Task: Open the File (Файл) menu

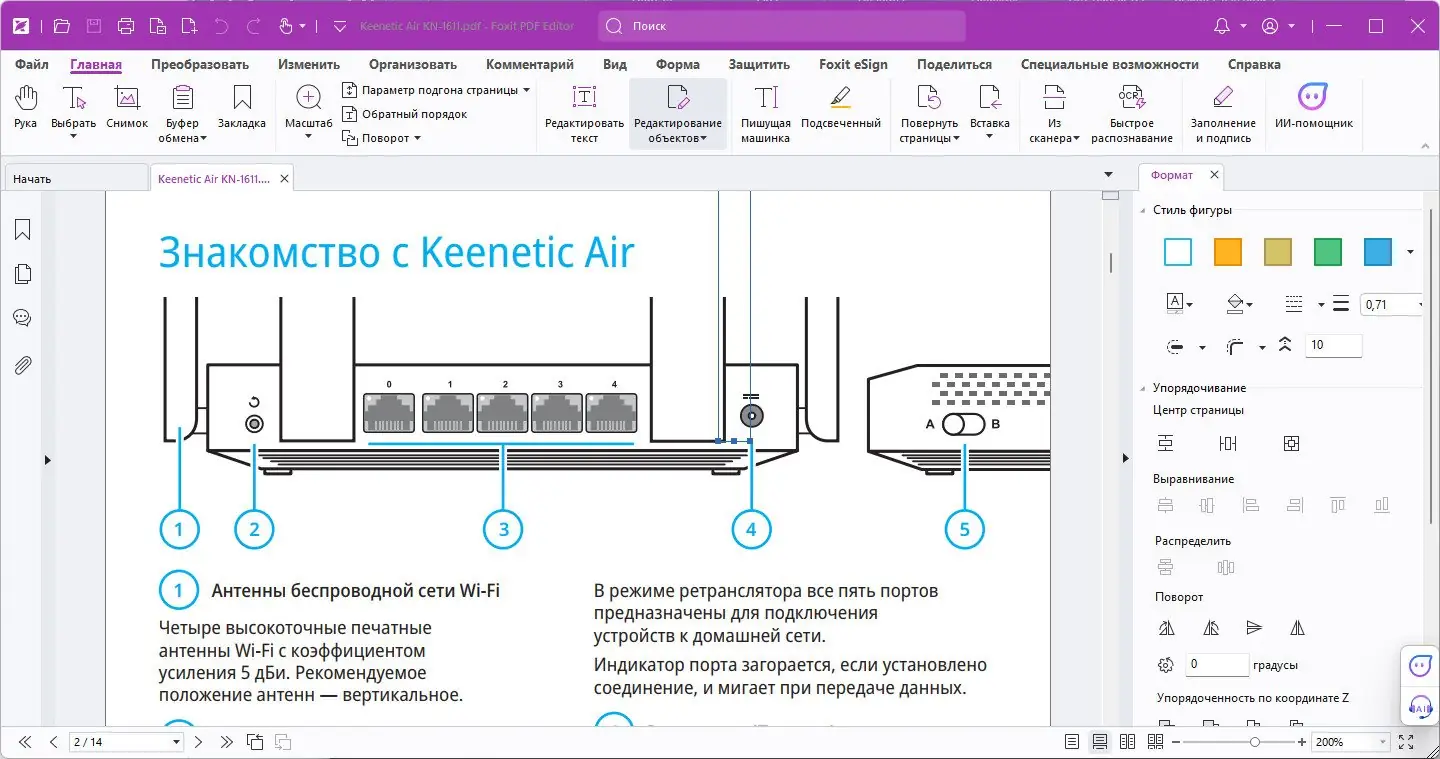Action: (x=32, y=64)
